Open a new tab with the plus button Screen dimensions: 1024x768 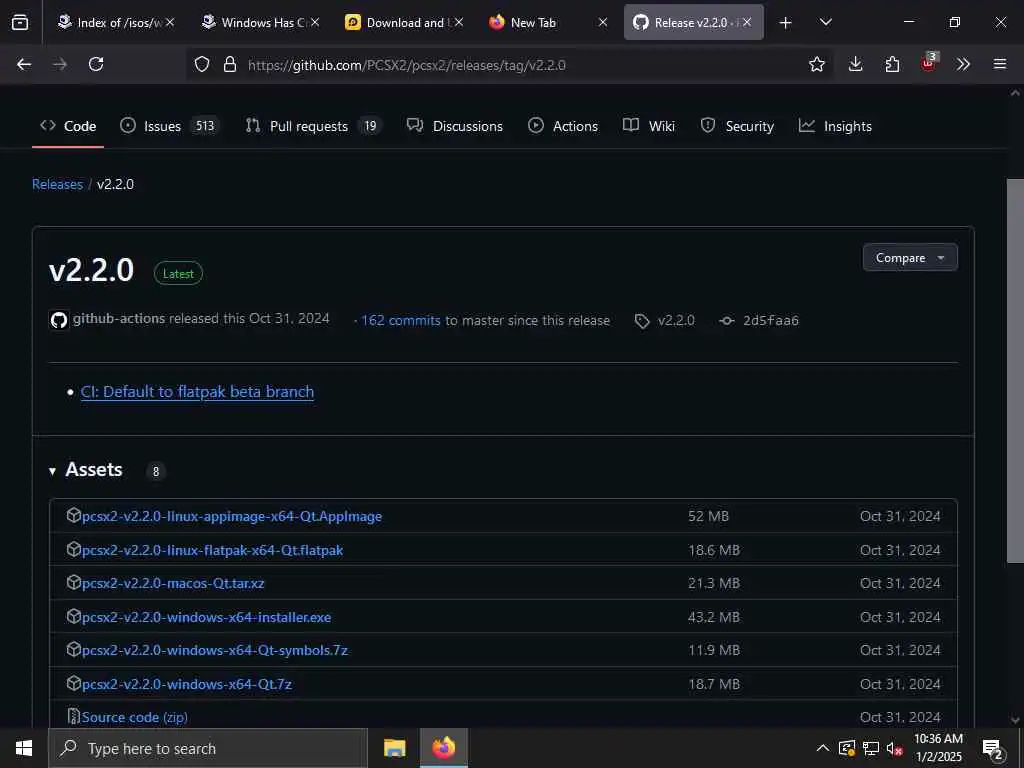[786, 23]
